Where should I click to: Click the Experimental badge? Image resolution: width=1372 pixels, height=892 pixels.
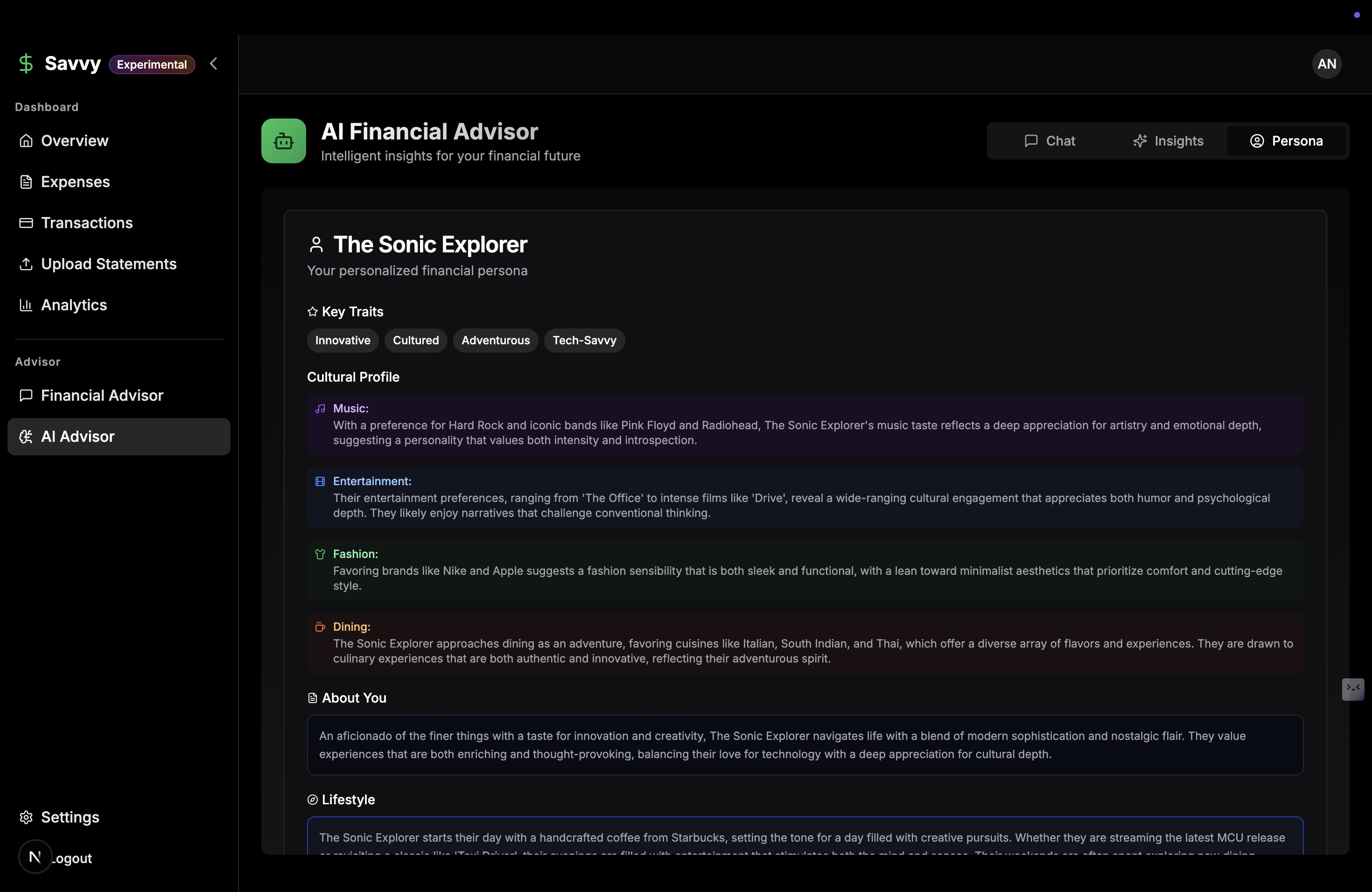152,64
